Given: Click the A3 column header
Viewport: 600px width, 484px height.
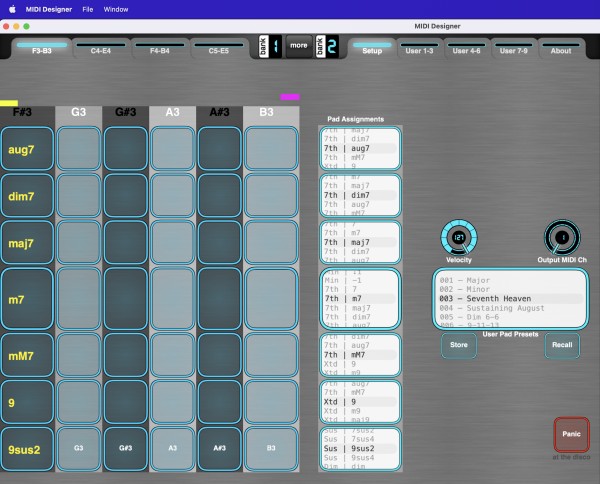Looking at the screenshot, I should (x=173, y=112).
